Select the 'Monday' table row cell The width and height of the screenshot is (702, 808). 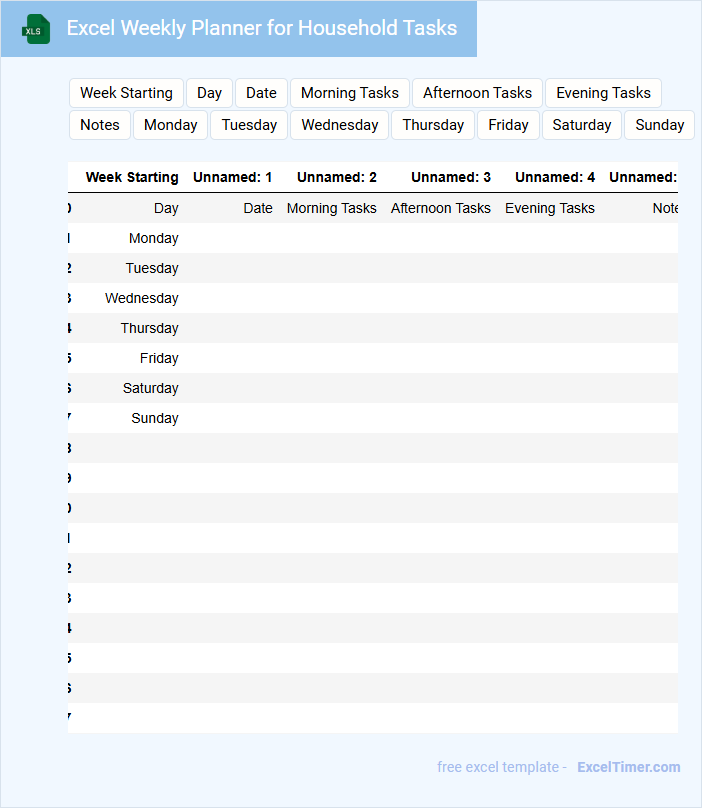click(154, 239)
